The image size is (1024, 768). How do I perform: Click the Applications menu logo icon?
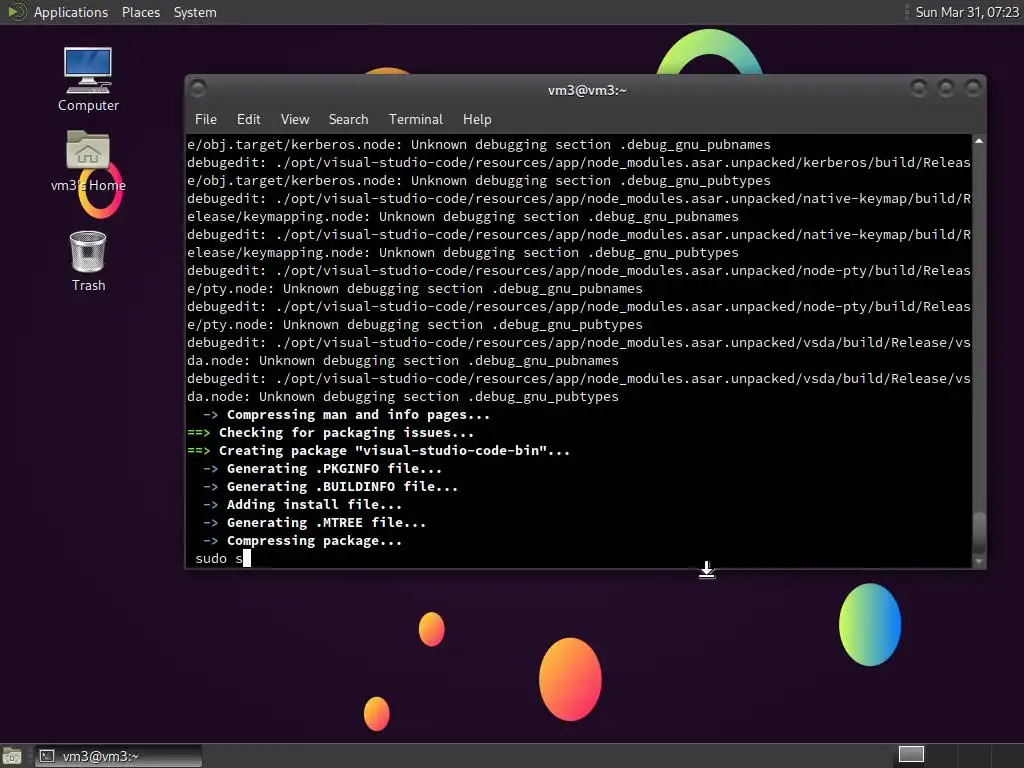coord(16,12)
